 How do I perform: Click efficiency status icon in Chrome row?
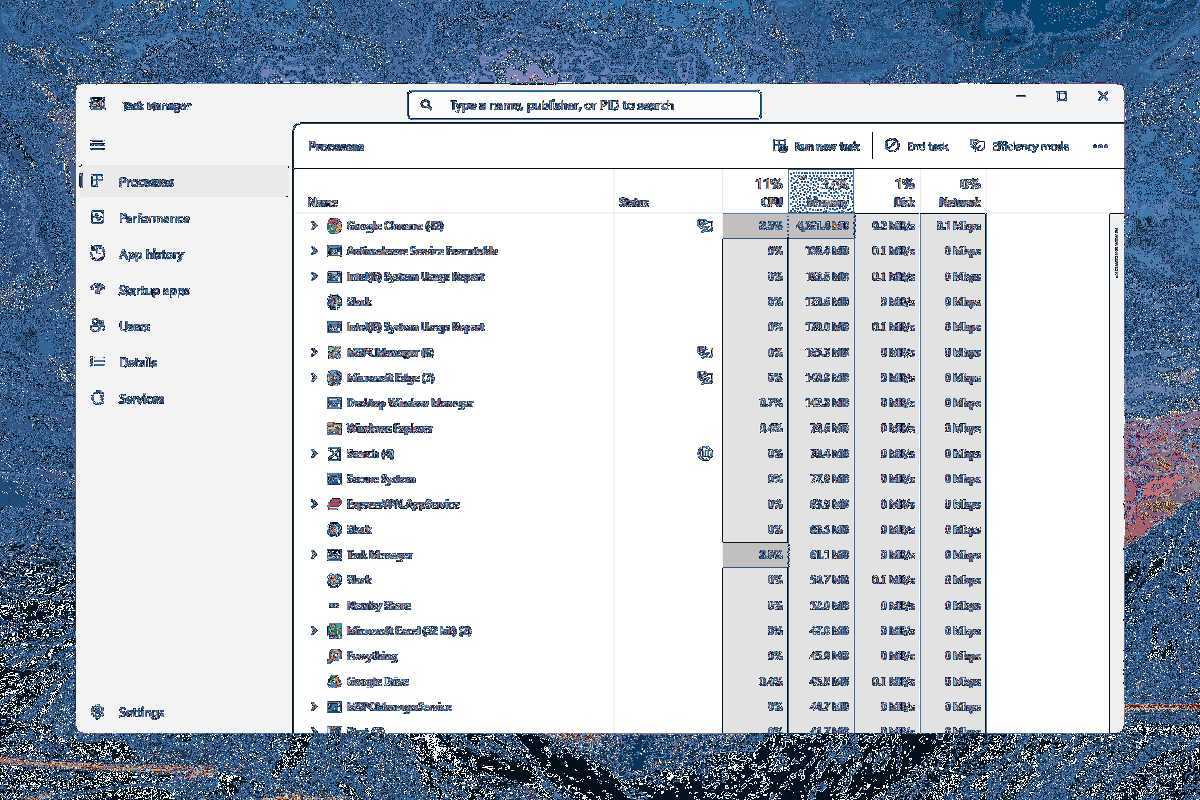coord(705,226)
